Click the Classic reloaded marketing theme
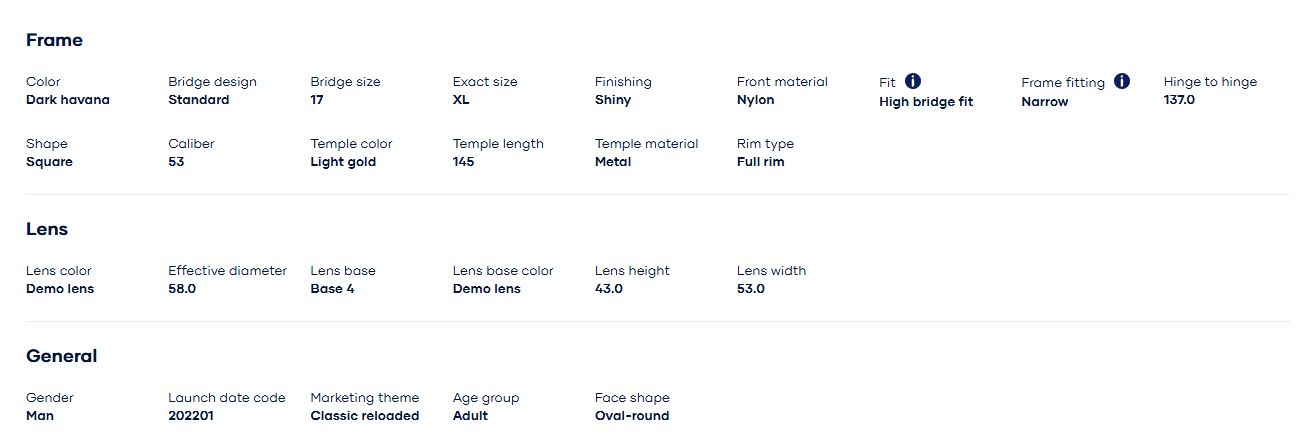This screenshot has width=1314, height=438. pyautogui.click(x=365, y=416)
